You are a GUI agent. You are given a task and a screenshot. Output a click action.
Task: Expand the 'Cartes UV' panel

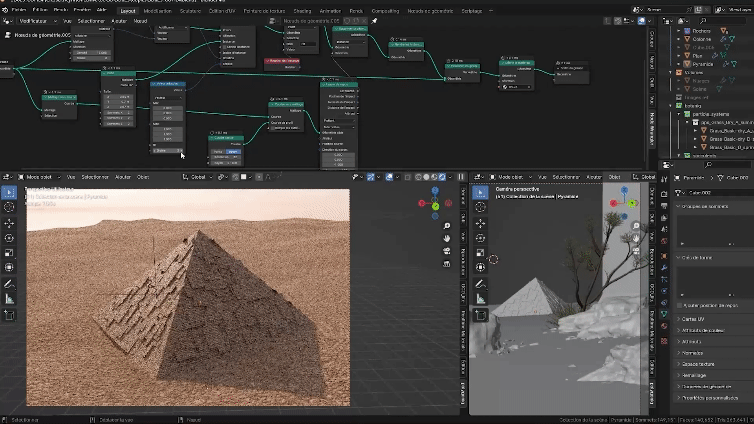[694, 319]
